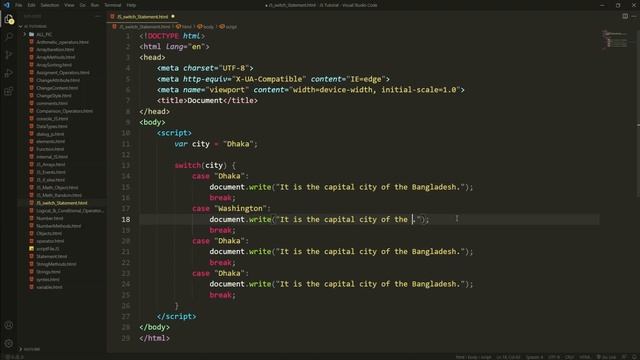Expand the ALL_PC folder
The image size is (640, 360).
(x=39, y=34)
